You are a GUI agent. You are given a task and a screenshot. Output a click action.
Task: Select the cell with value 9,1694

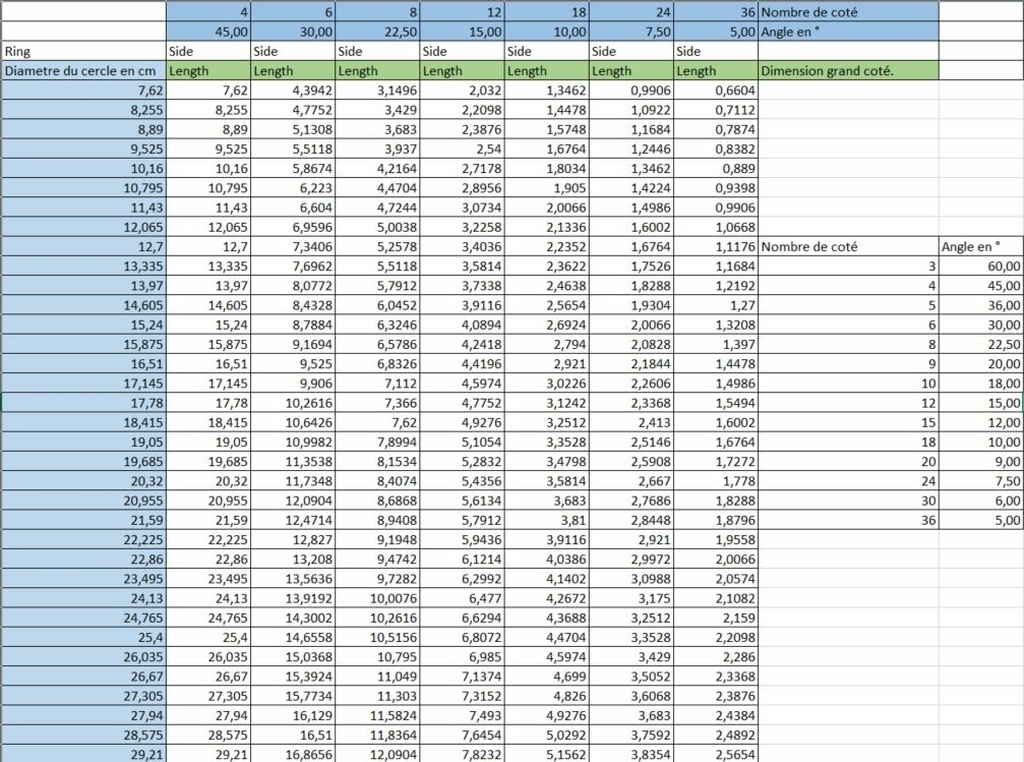pyautogui.click(x=293, y=344)
